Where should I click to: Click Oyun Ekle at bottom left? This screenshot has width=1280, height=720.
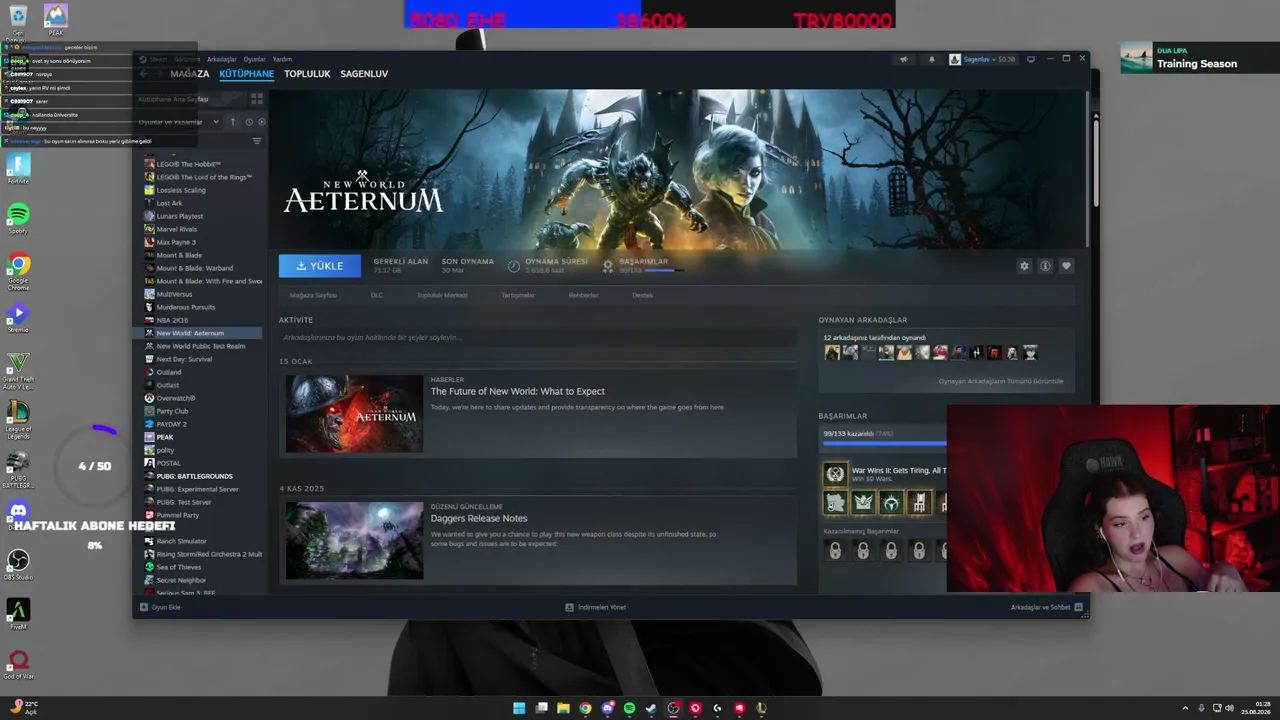(160, 607)
